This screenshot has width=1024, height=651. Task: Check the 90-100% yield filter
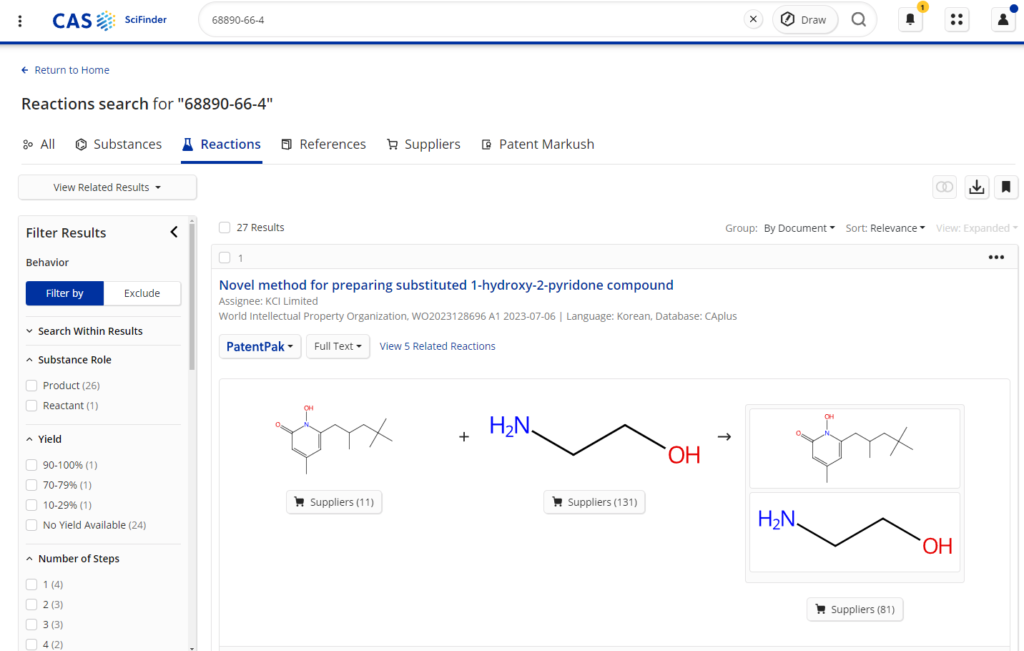click(32, 465)
